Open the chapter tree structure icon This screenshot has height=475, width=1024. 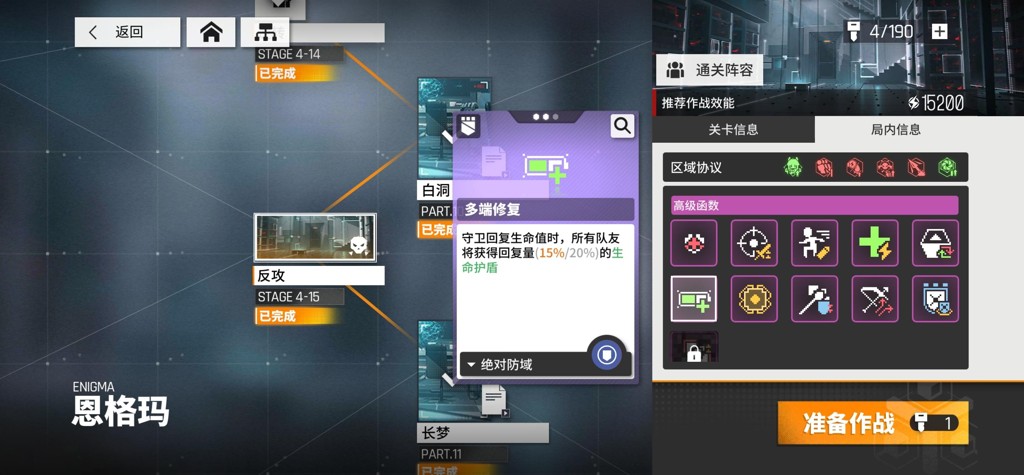click(x=264, y=32)
